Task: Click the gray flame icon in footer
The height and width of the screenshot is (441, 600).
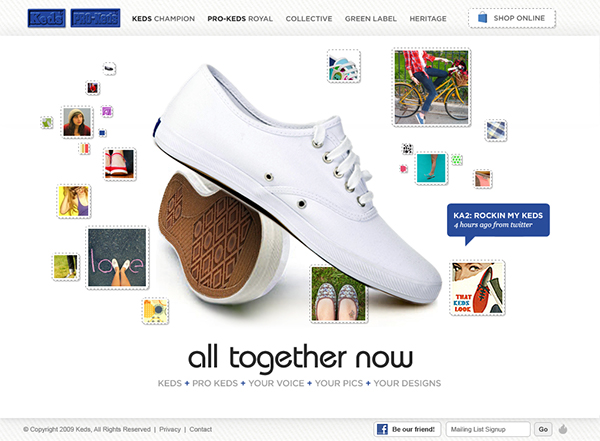Action: click(x=563, y=429)
